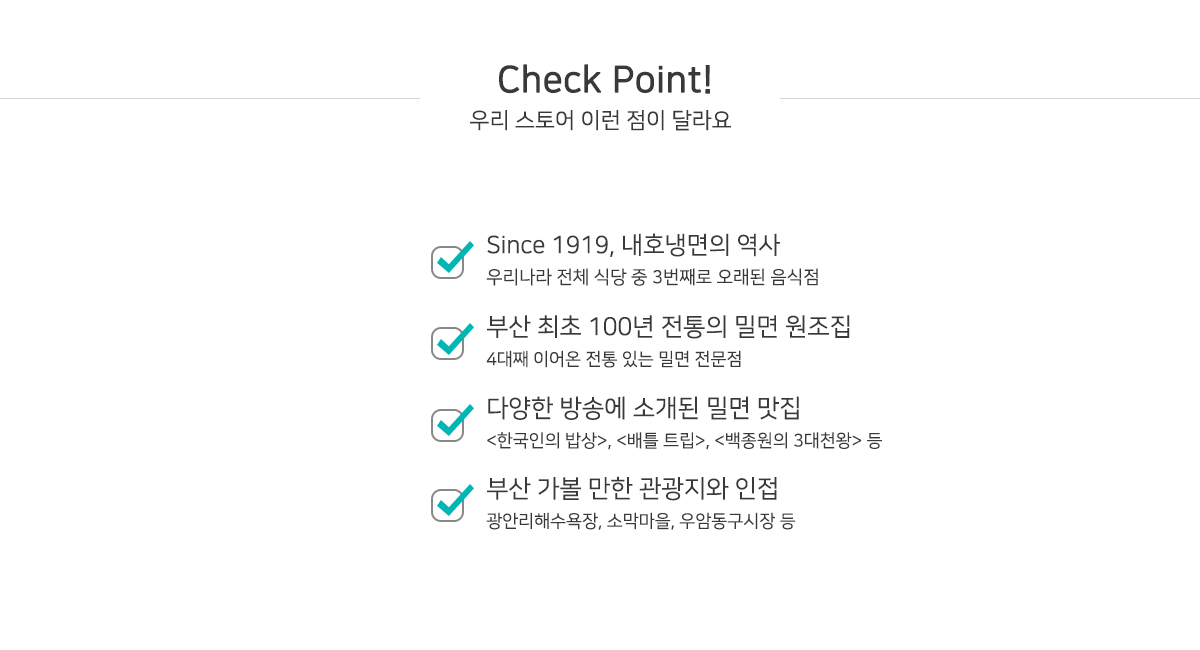Click the 'Check Point!' heading

point(604,80)
